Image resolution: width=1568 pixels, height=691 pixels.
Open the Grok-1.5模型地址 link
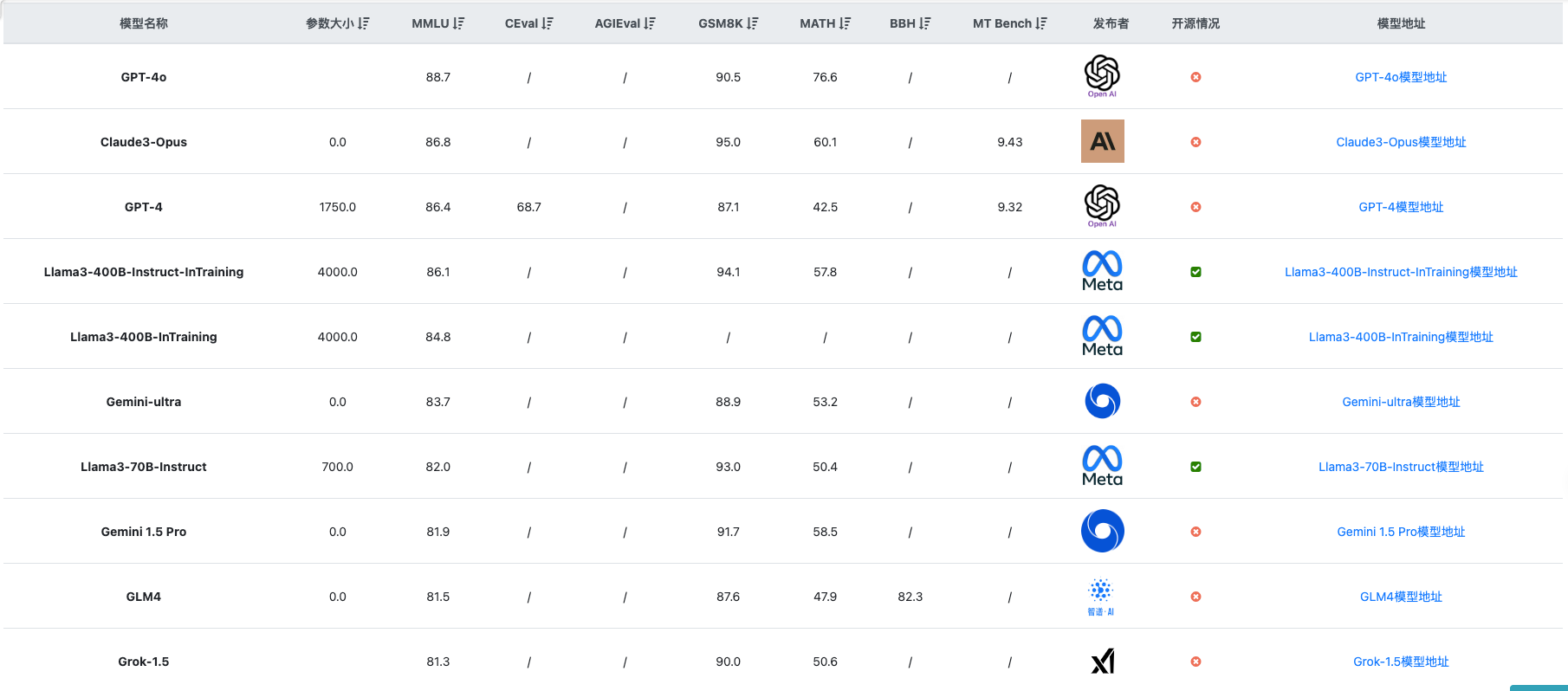click(1401, 662)
